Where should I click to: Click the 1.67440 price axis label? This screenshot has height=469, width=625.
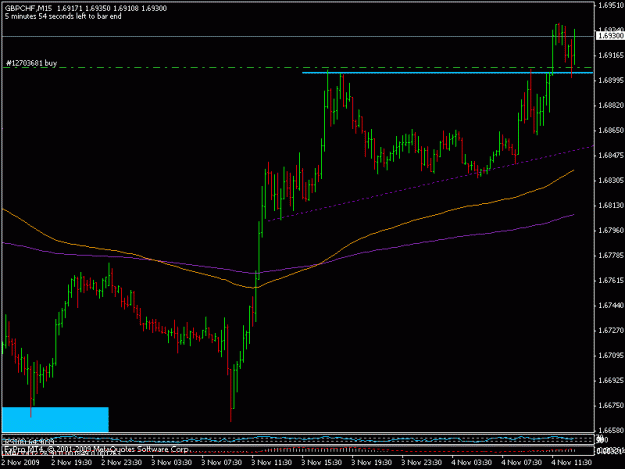coord(611,305)
